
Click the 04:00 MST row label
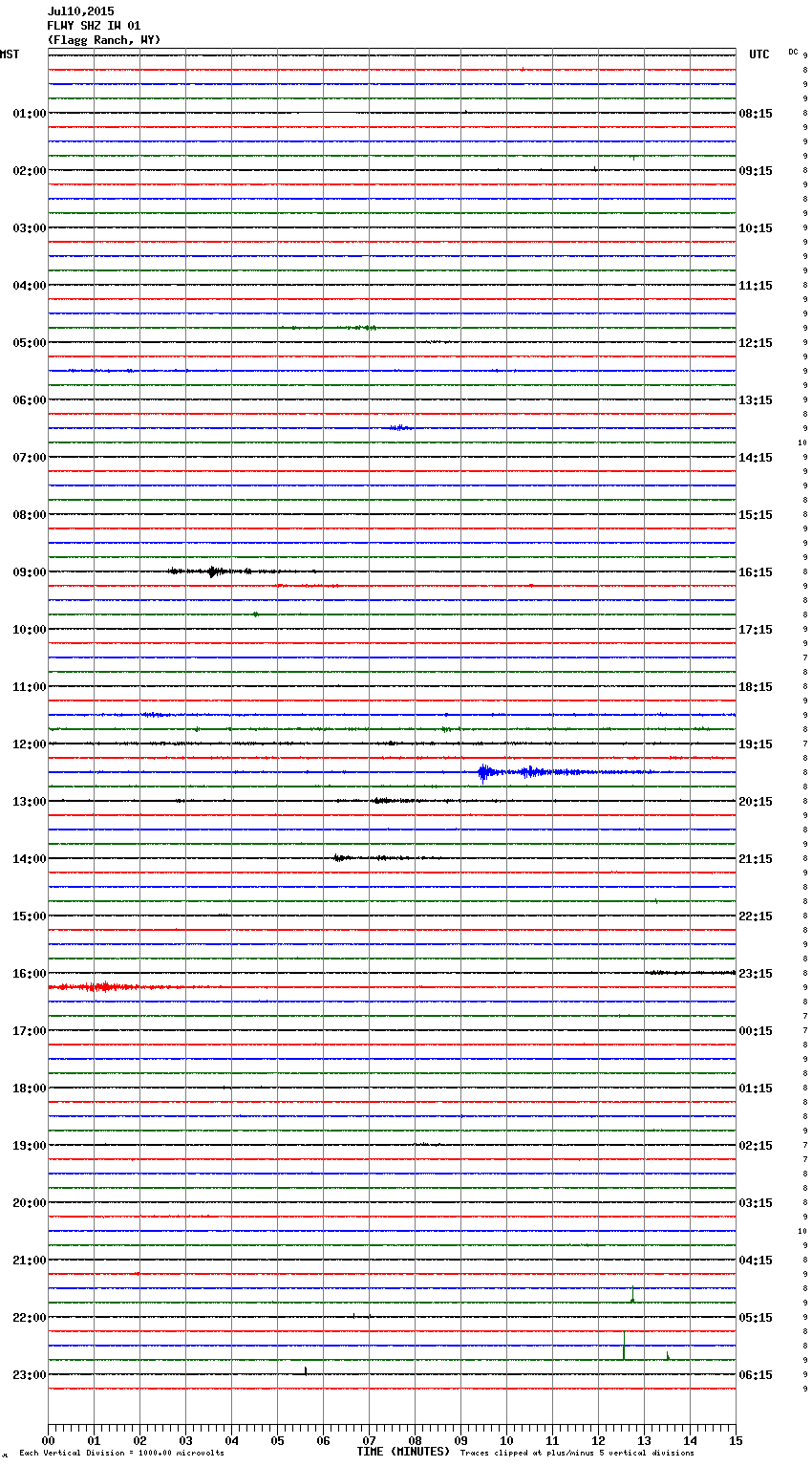point(30,286)
